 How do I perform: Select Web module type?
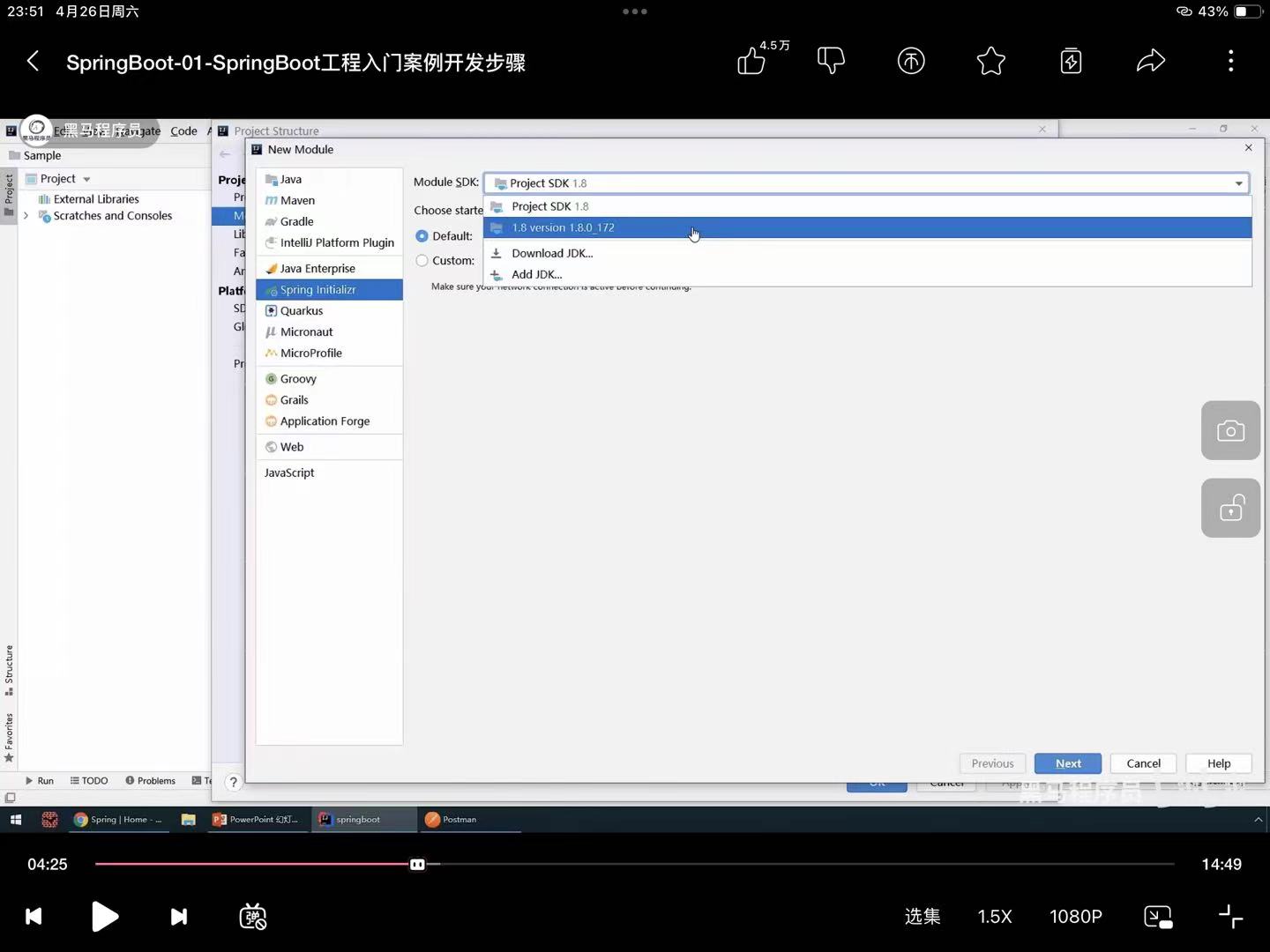[329, 446]
